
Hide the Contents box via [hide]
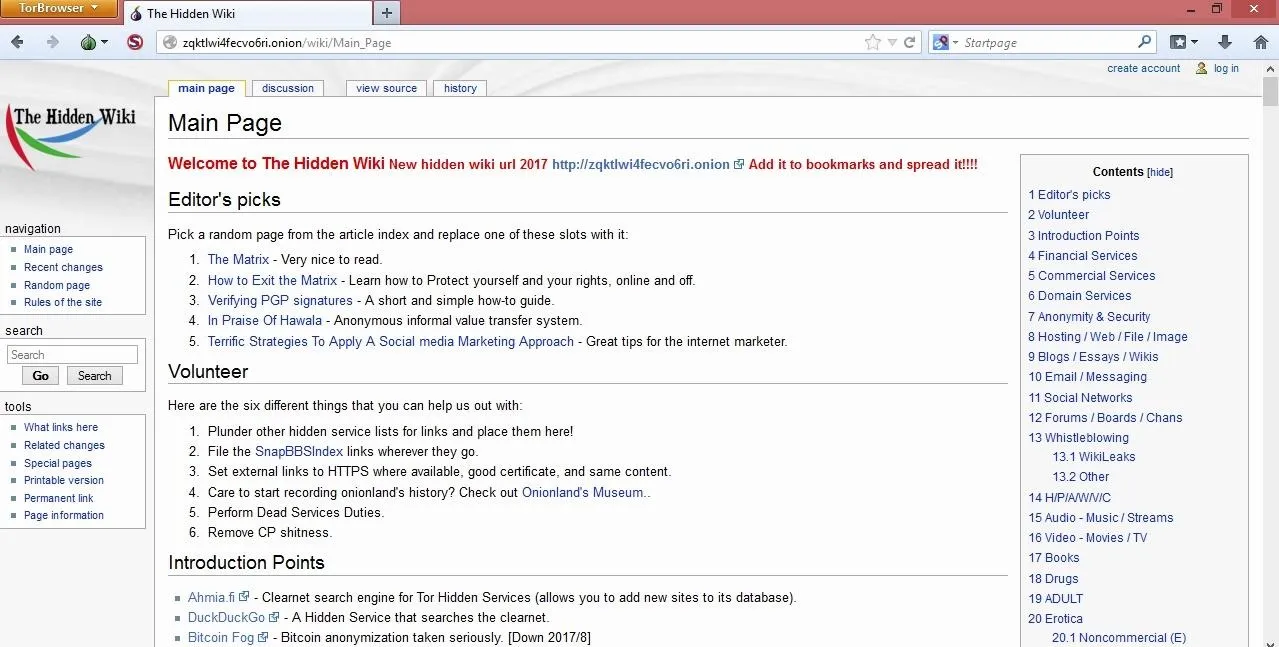(x=1160, y=172)
